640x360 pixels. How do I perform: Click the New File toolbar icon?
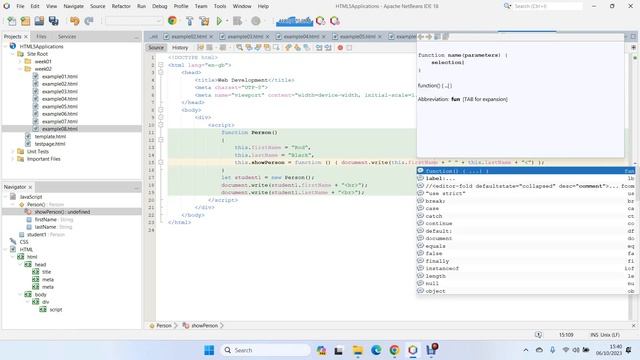pos(11,21)
